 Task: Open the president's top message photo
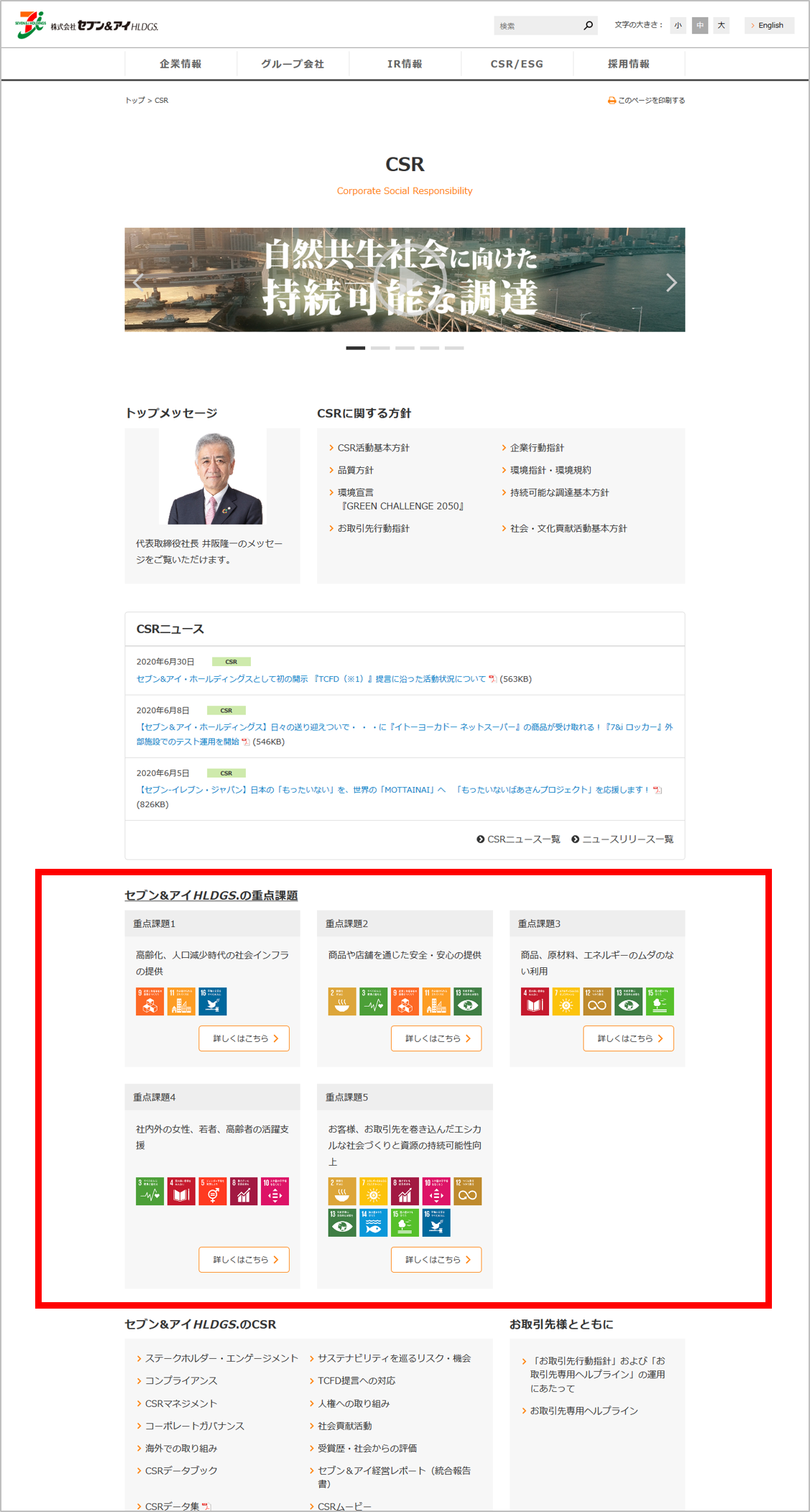coord(213,476)
